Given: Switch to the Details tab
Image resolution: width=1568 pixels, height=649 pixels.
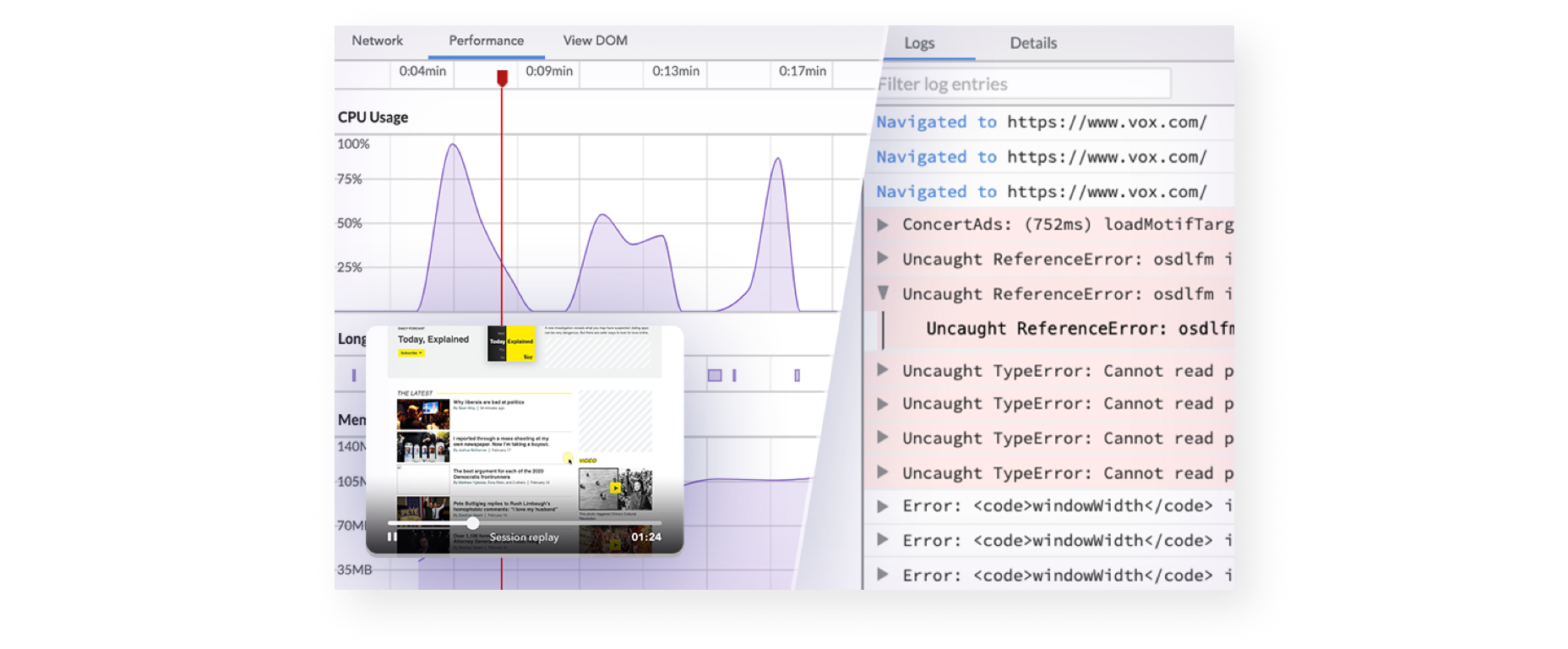Looking at the screenshot, I should click(x=1033, y=43).
